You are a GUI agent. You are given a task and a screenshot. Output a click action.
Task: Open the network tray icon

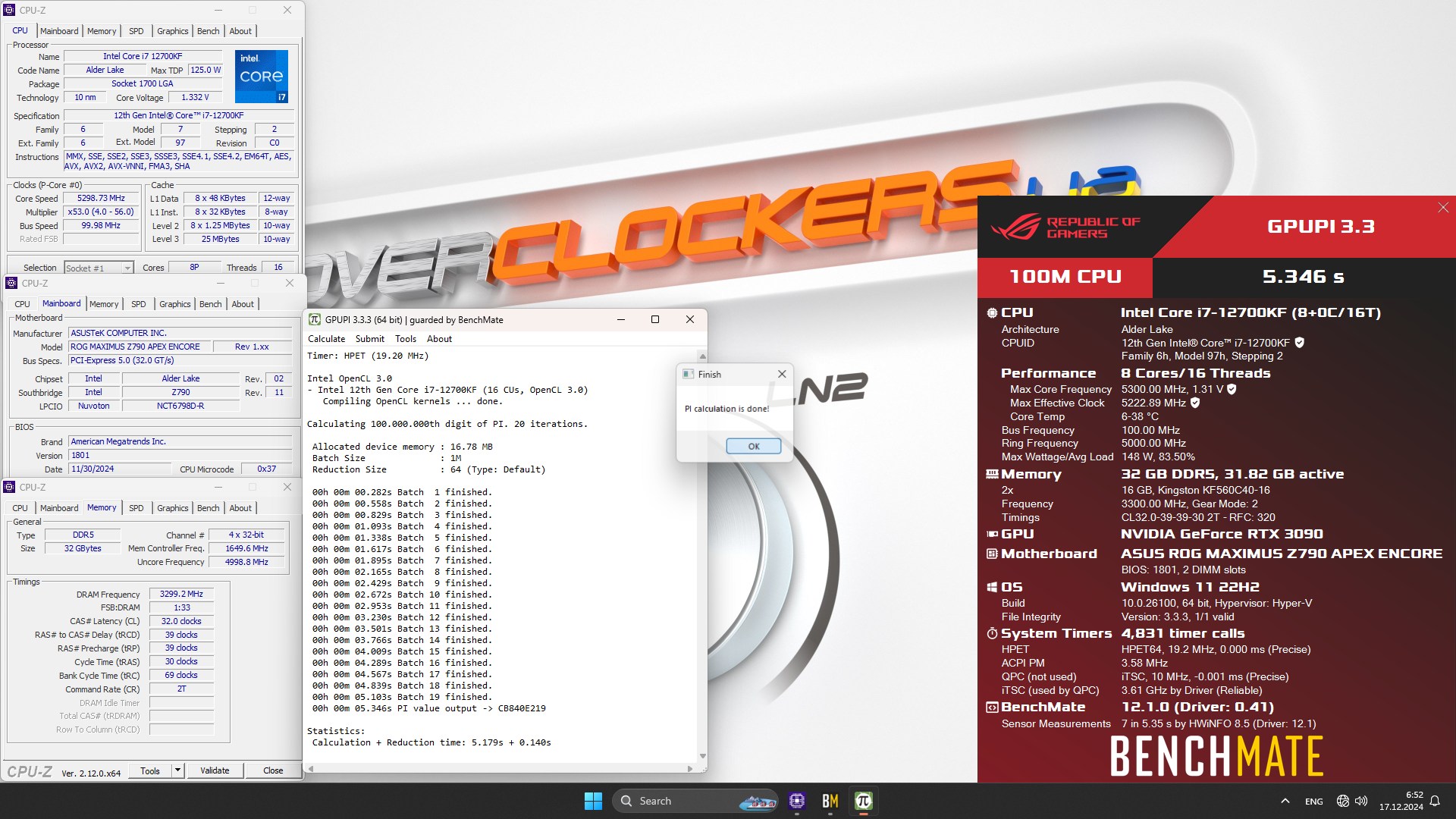tap(1343, 801)
